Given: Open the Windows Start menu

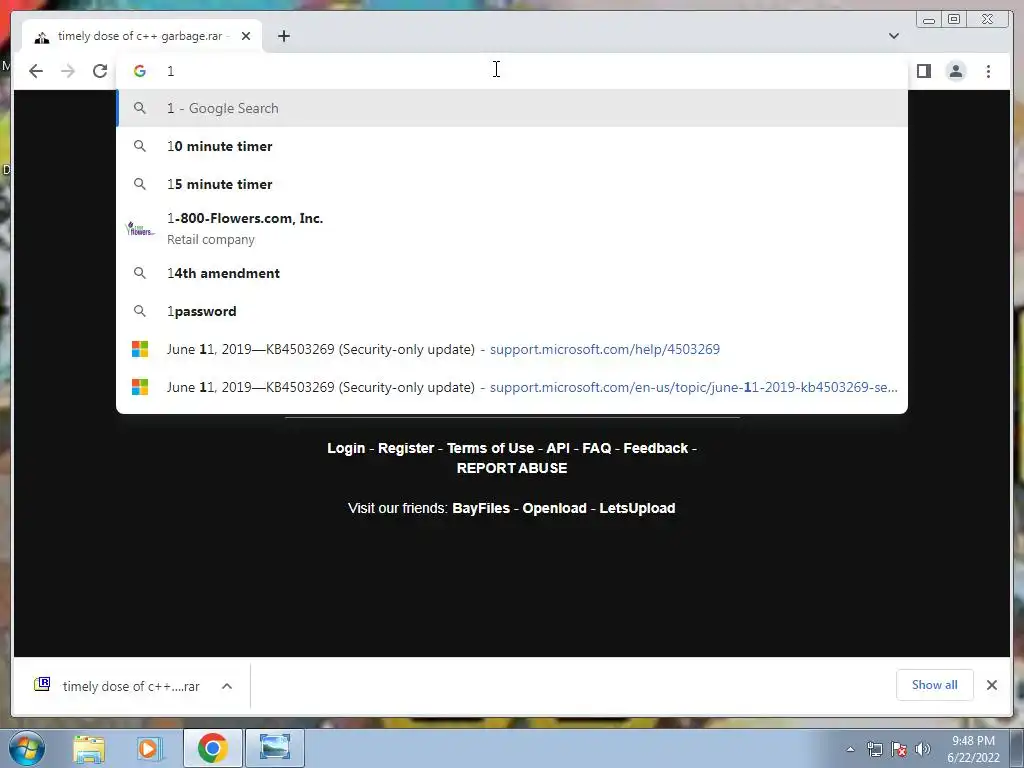Looking at the screenshot, I should [x=27, y=748].
